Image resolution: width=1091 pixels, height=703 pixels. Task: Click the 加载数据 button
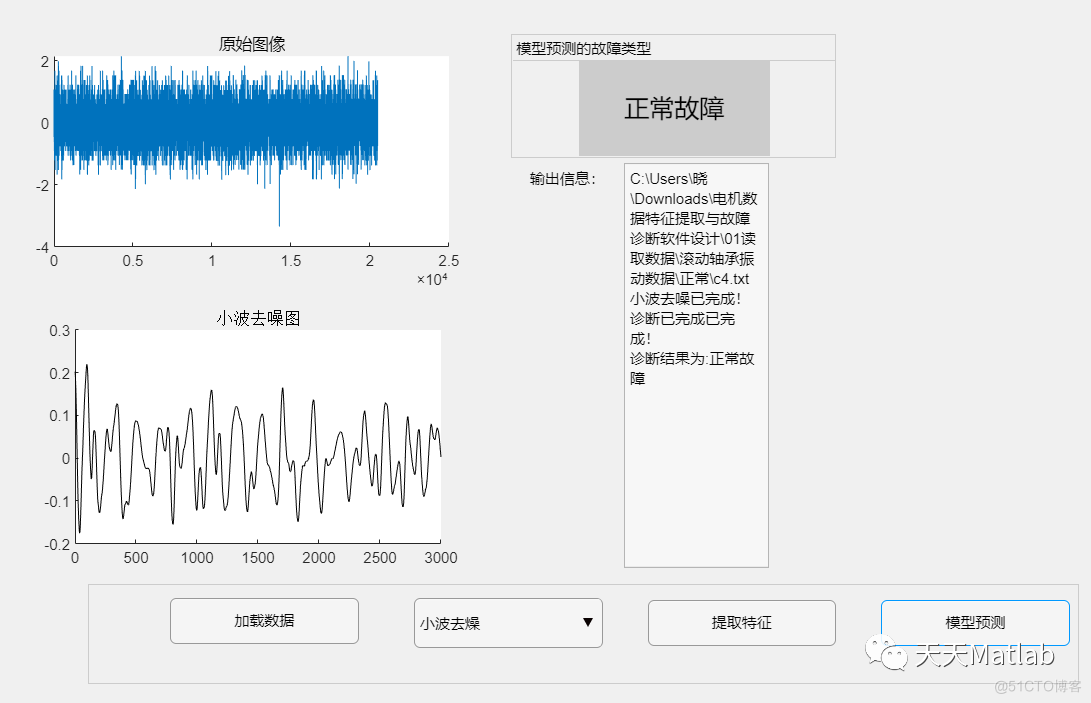click(264, 621)
